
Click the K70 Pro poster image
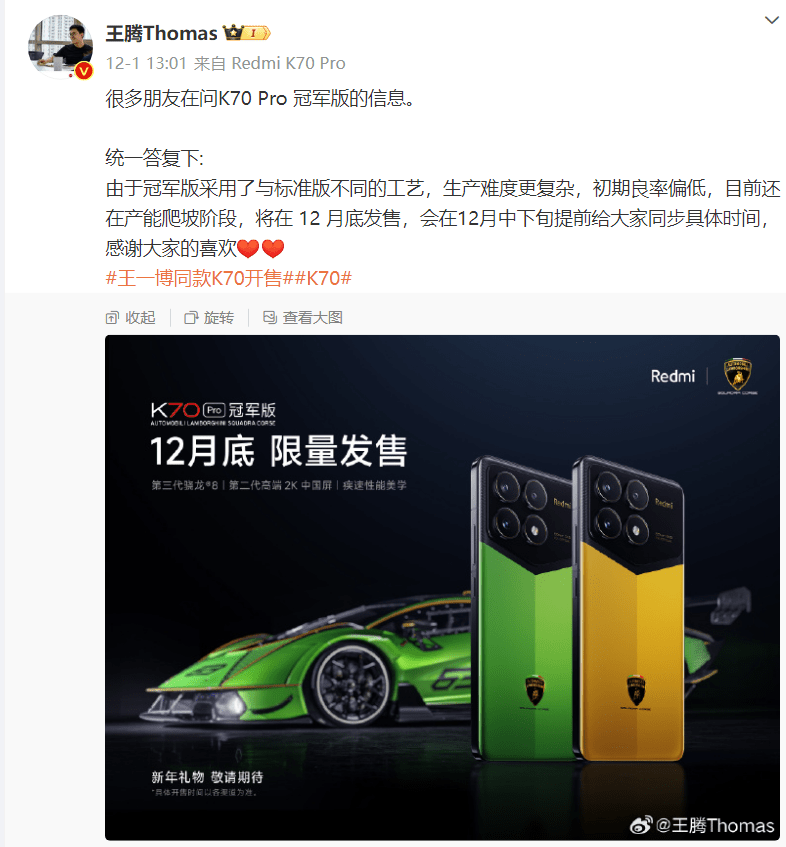[442, 587]
